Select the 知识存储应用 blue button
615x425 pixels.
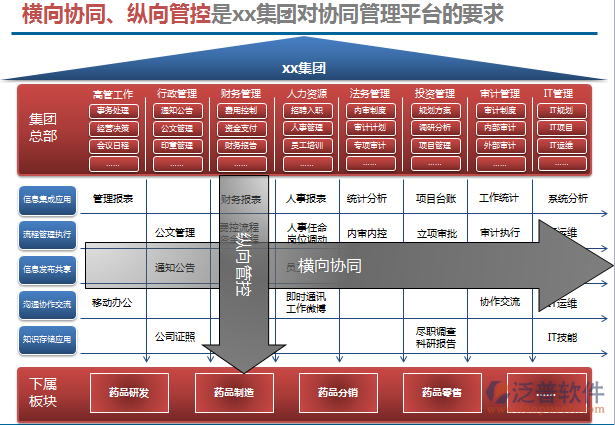click(47, 340)
